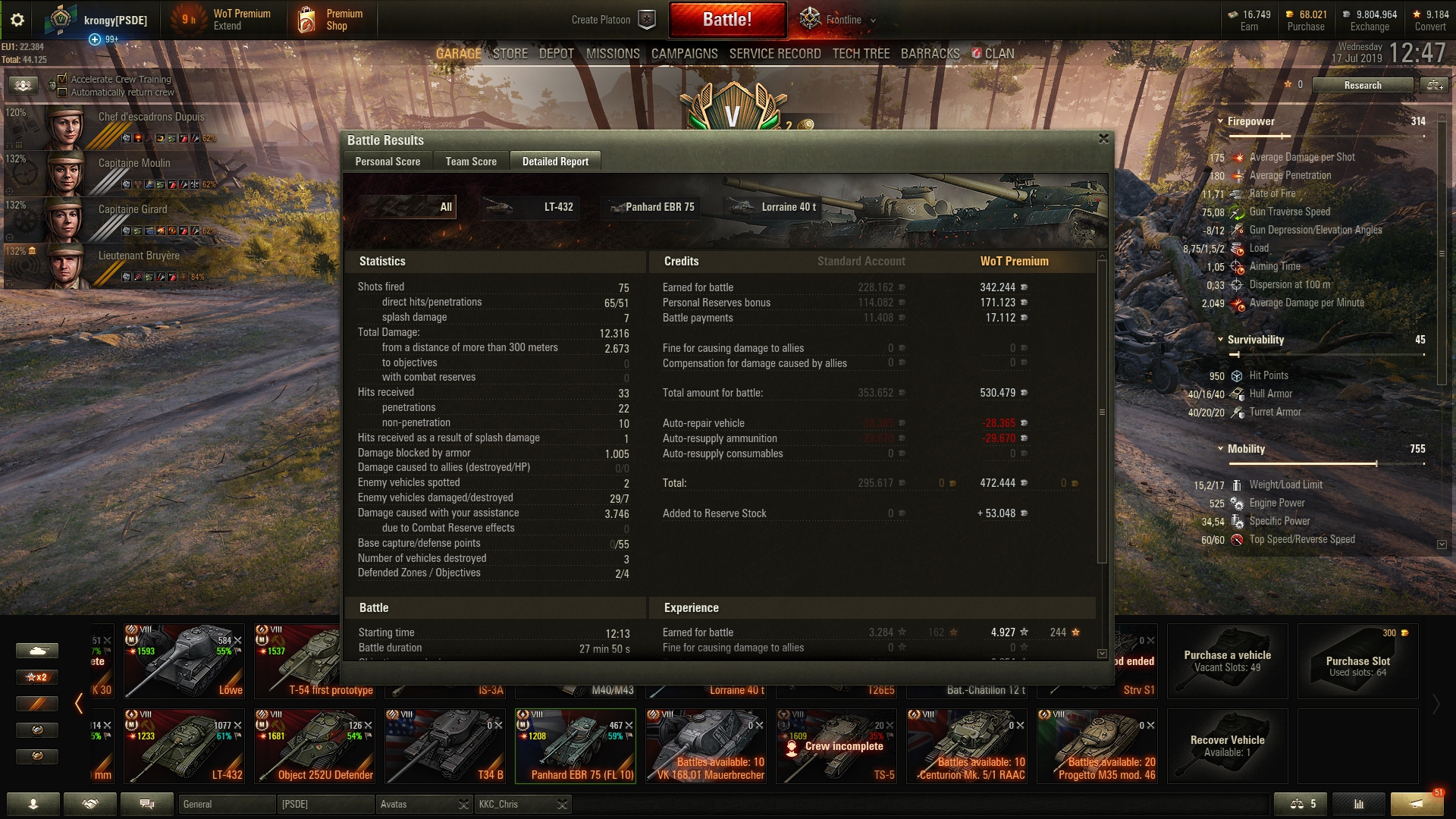Toggle the tank-type carousel filter button

coord(36,651)
